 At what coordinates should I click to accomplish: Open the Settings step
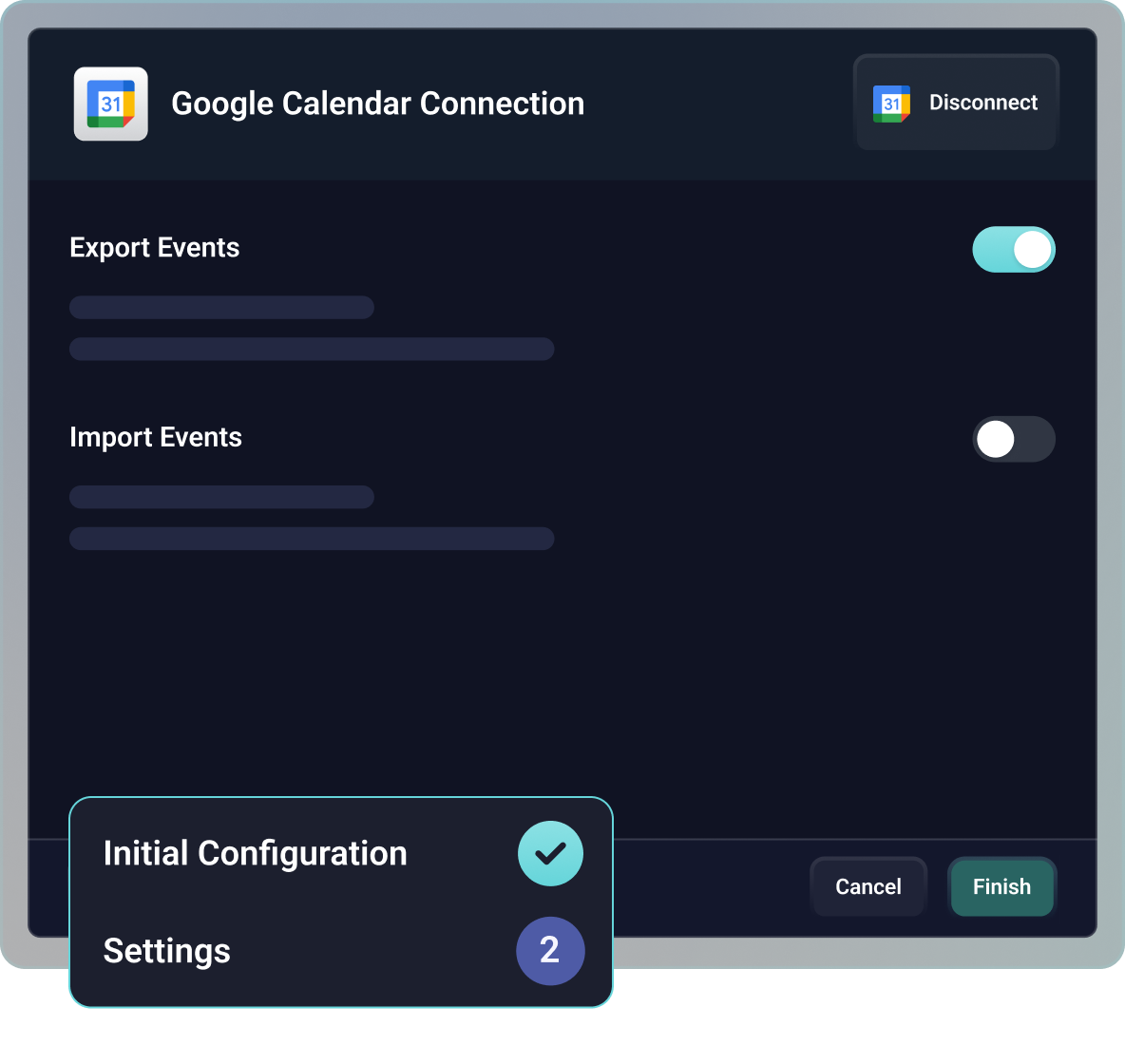click(x=166, y=951)
